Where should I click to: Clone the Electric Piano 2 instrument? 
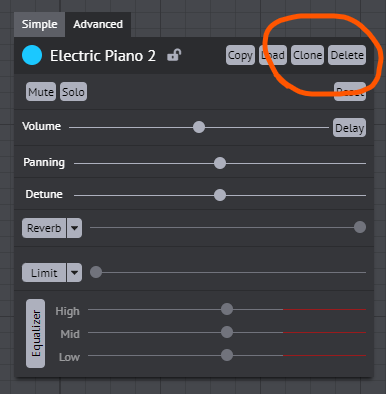[307, 55]
